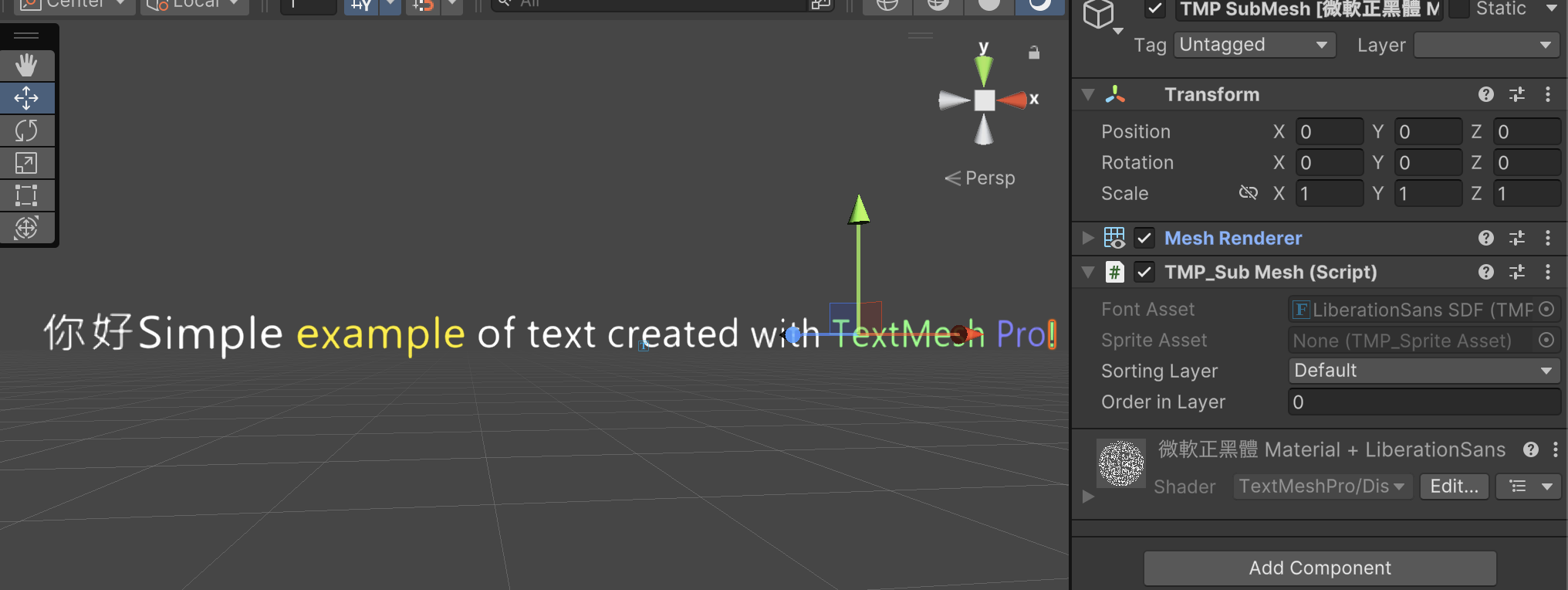Screen dimensions: 1568x590
Task: Open Mesh Renderer help reference
Action: (1486, 238)
